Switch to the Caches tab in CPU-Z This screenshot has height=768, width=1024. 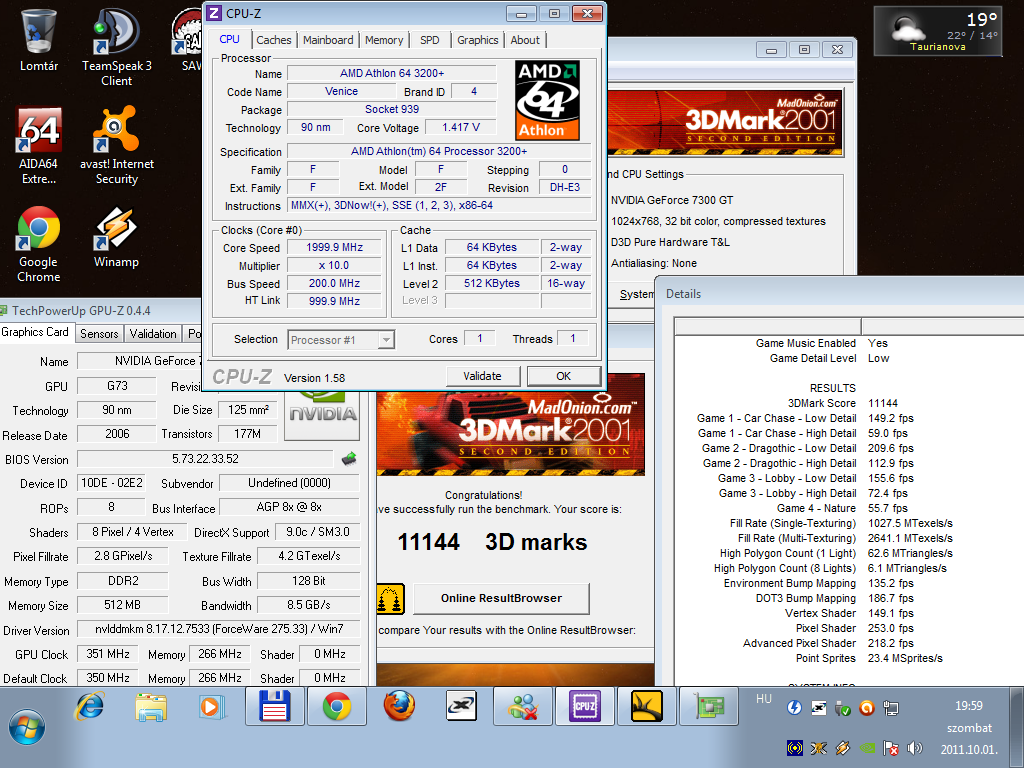[x=274, y=40]
